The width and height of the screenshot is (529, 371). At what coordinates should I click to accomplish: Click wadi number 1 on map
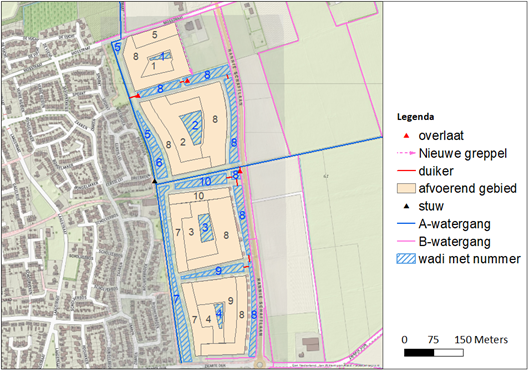[x=163, y=56]
